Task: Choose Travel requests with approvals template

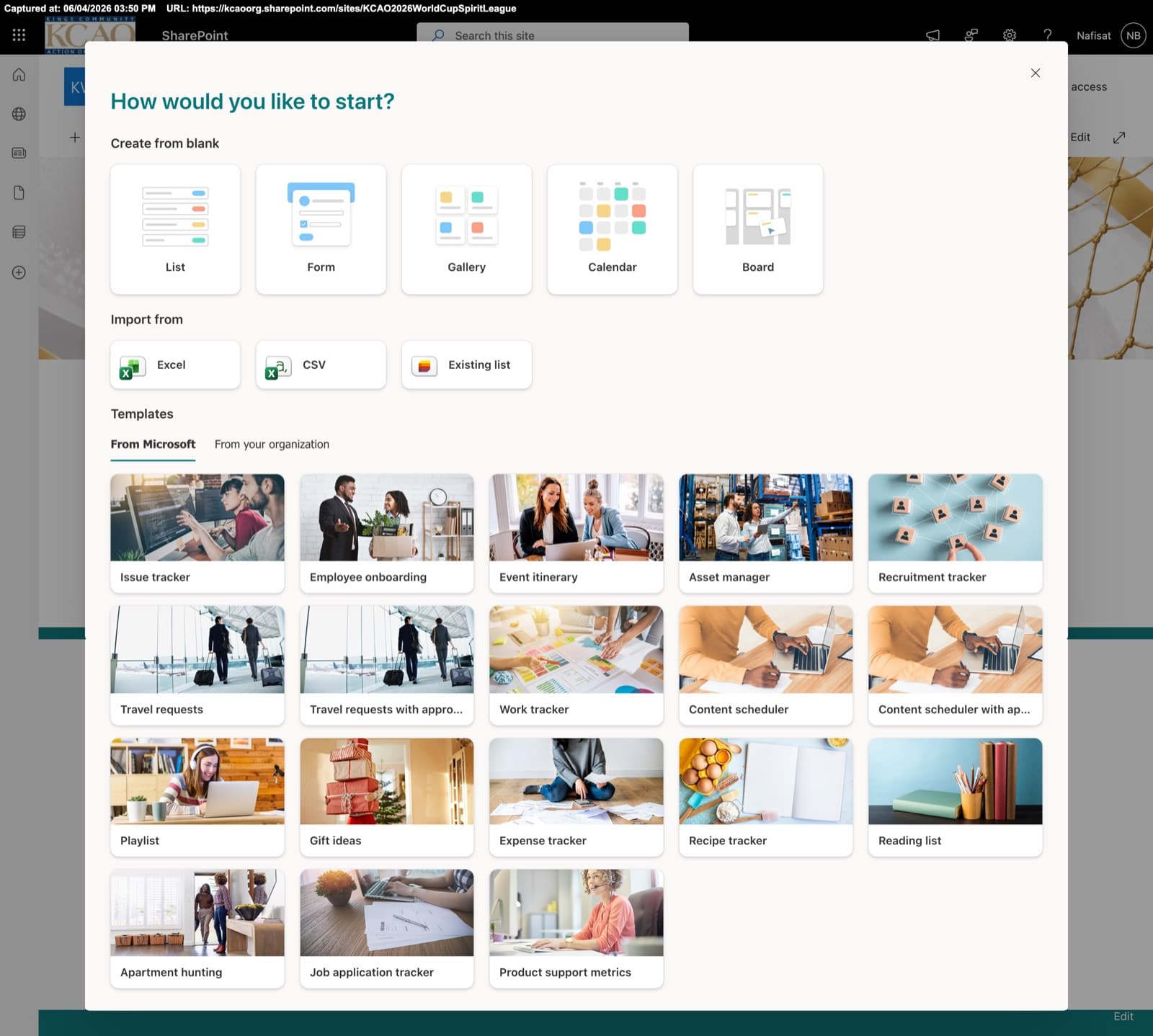Action: (386, 665)
